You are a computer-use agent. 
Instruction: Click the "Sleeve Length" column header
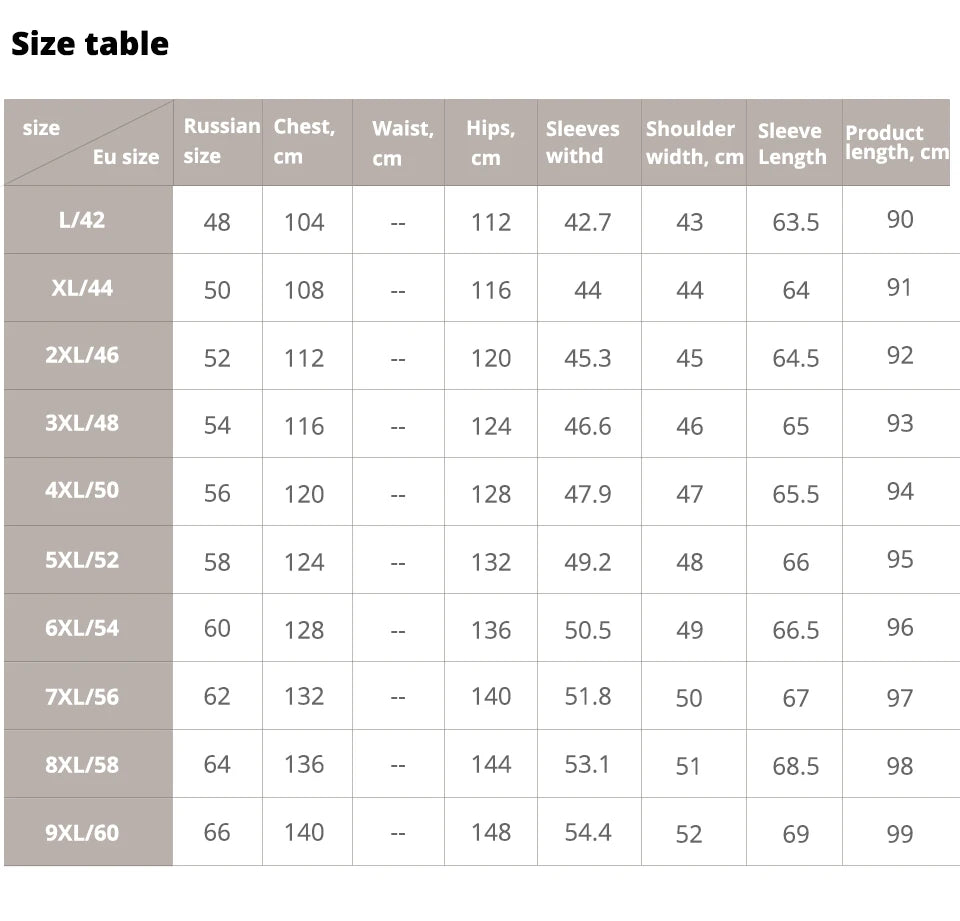792,143
